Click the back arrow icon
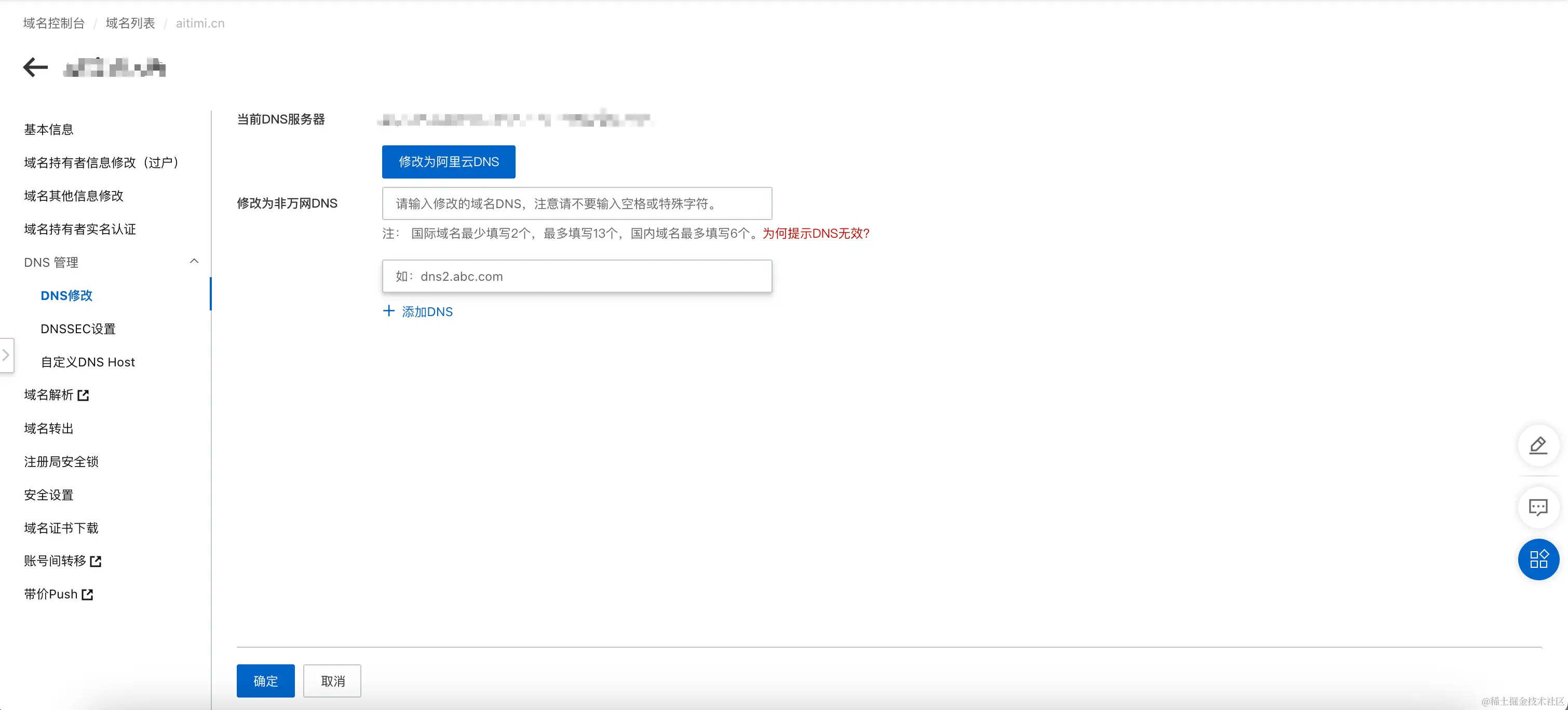 pyautogui.click(x=35, y=67)
